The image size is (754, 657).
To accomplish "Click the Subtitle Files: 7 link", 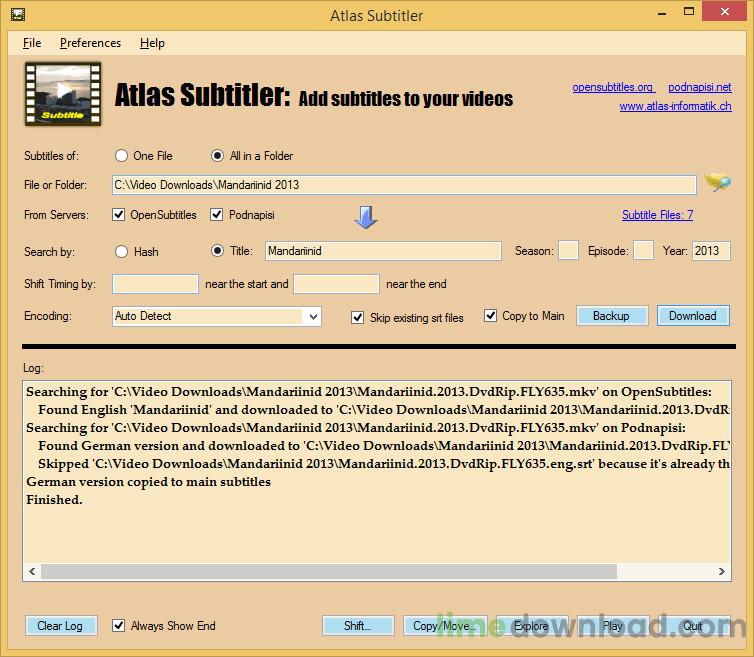I will (657, 215).
